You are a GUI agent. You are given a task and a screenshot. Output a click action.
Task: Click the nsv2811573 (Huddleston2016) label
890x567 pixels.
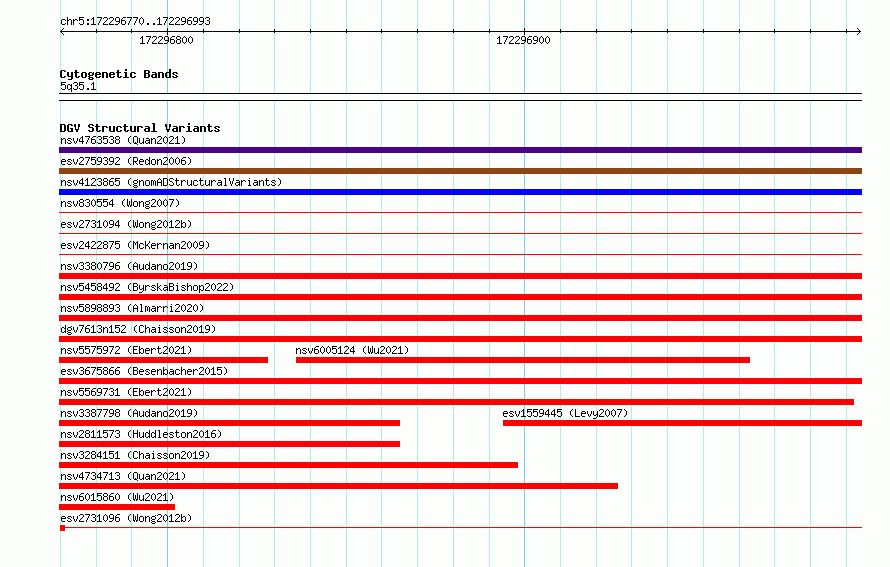141,434
